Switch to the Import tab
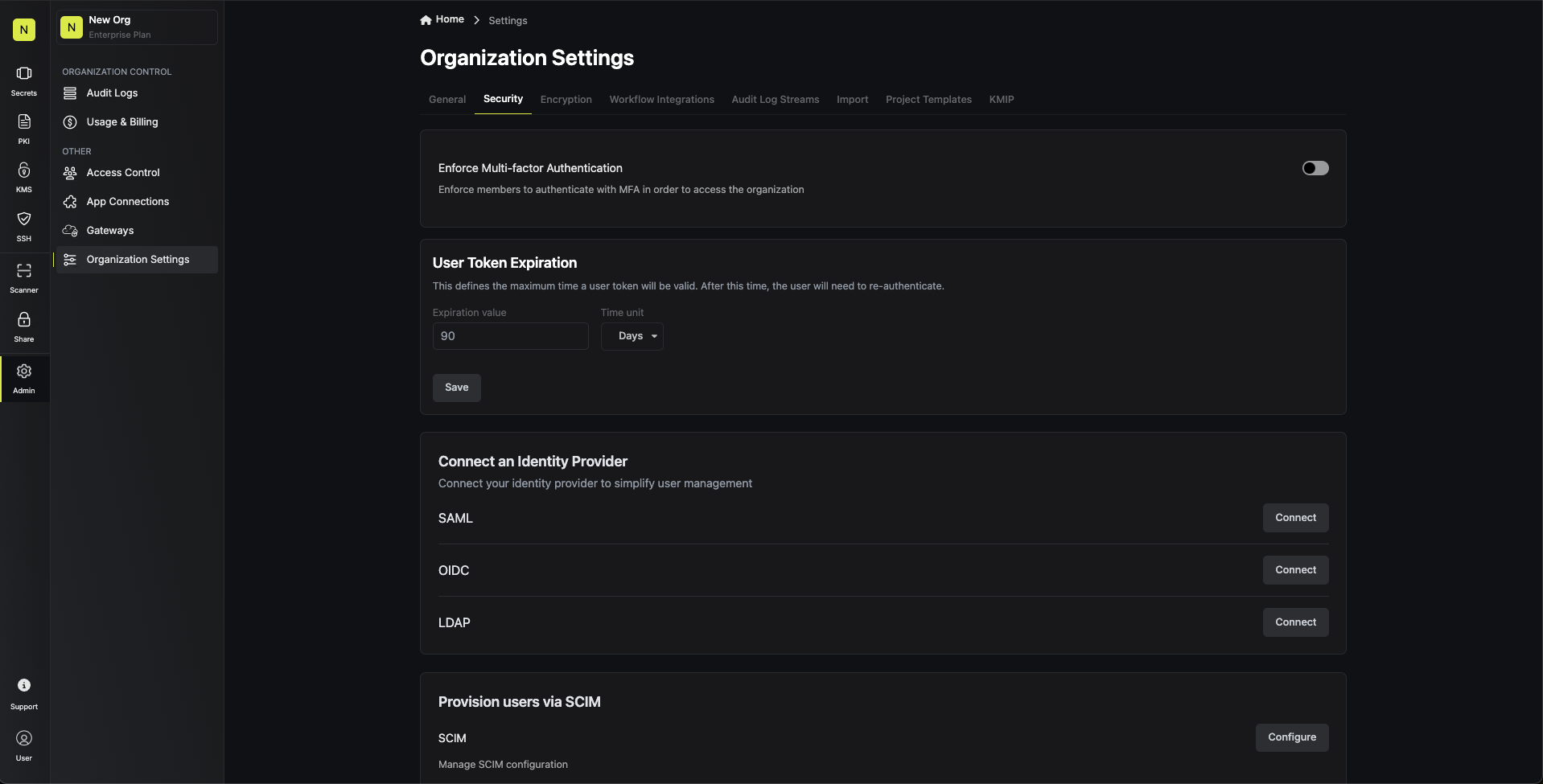This screenshot has width=1543, height=784. point(852,100)
